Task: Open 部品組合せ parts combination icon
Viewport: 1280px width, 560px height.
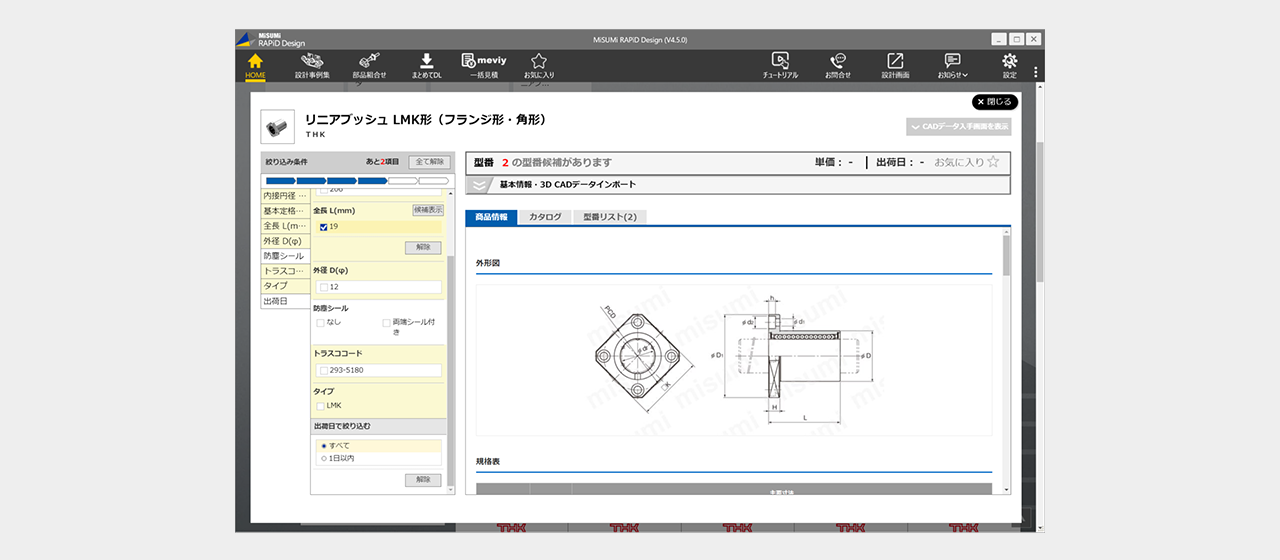Action: pyautogui.click(x=369, y=65)
